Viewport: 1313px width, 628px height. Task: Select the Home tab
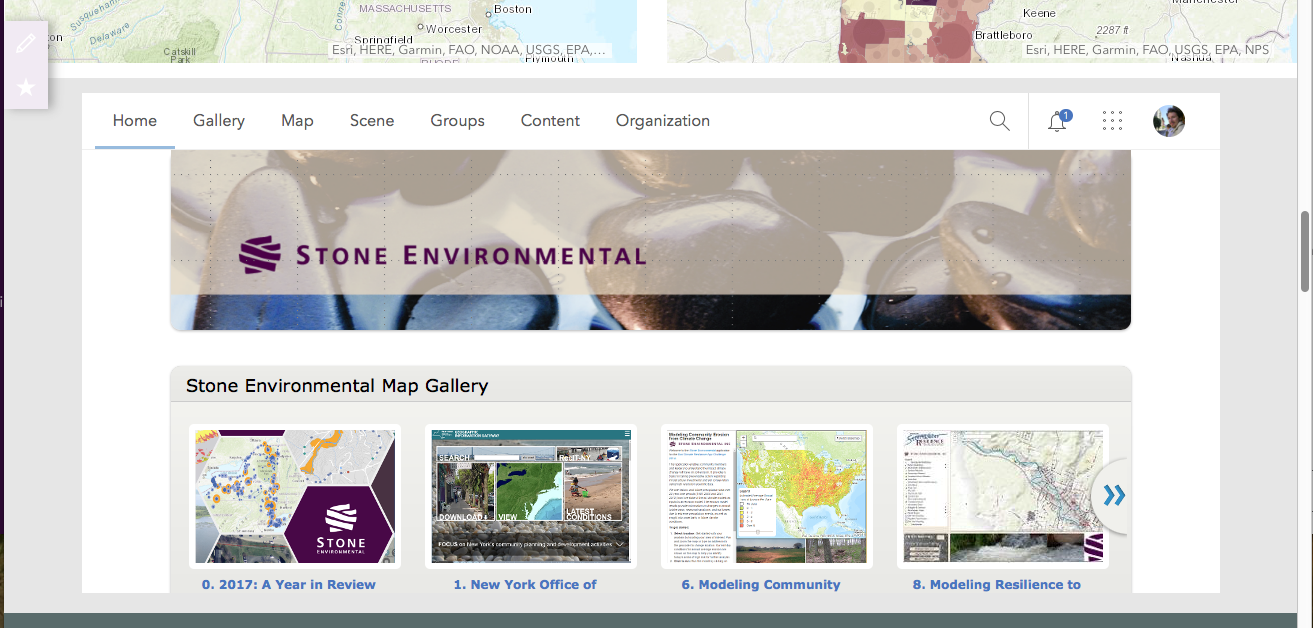(135, 121)
